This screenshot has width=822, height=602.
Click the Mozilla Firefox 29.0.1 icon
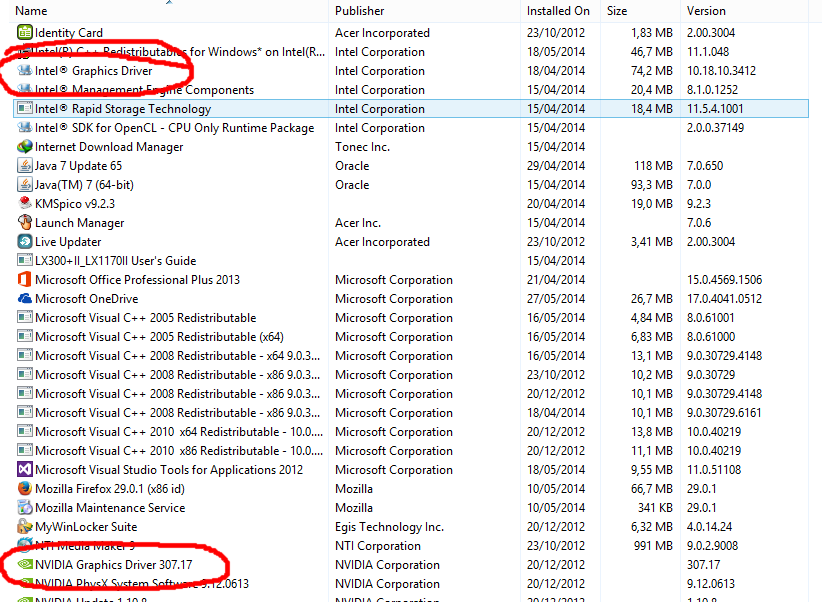tap(24, 488)
